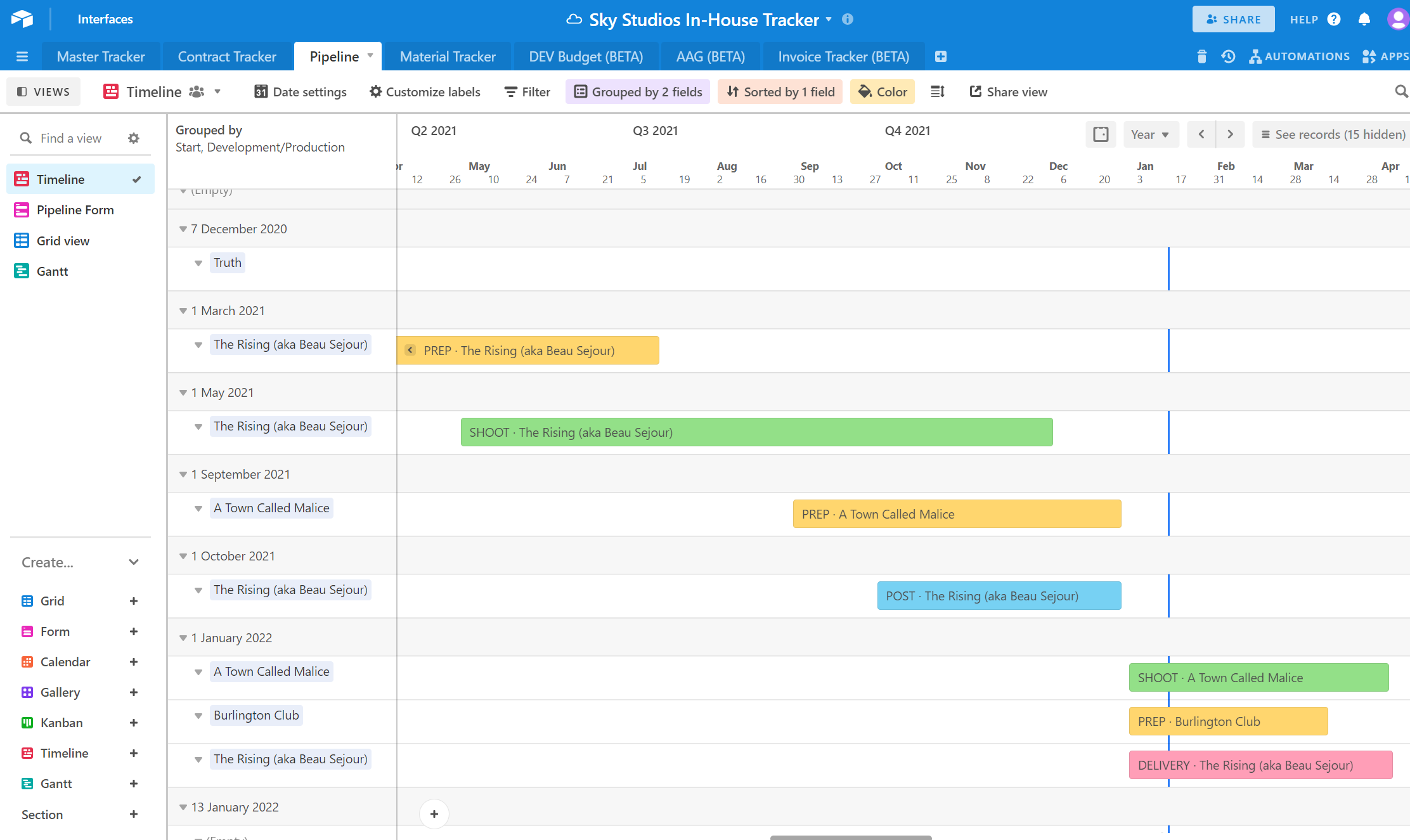Collapse the 13 January 2022 group
The image size is (1410, 840).
tap(183, 807)
